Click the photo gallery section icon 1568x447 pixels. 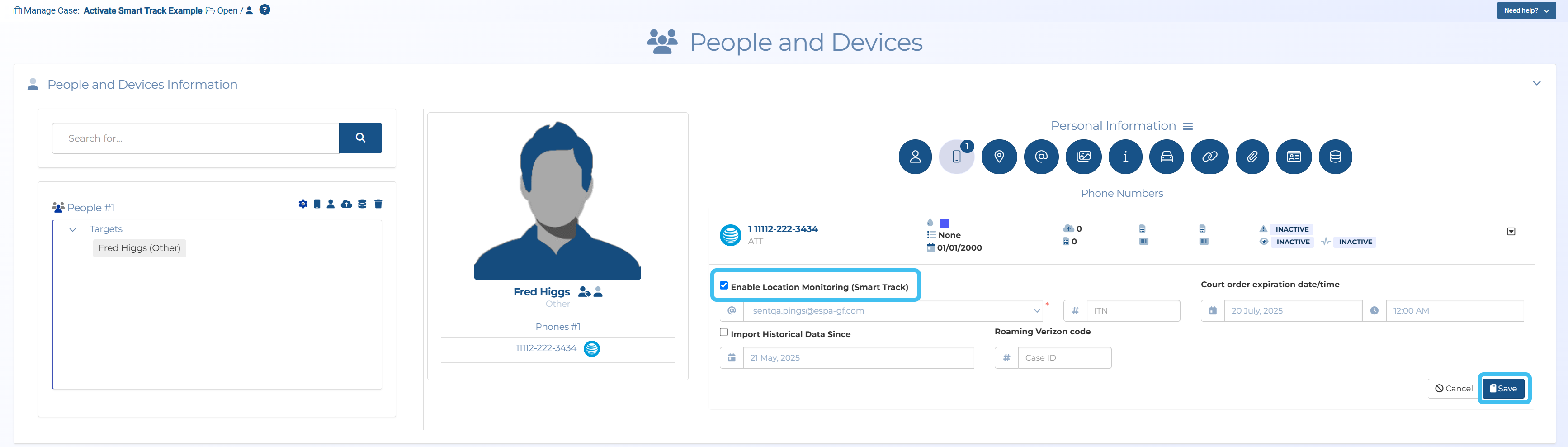[x=1083, y=157]
